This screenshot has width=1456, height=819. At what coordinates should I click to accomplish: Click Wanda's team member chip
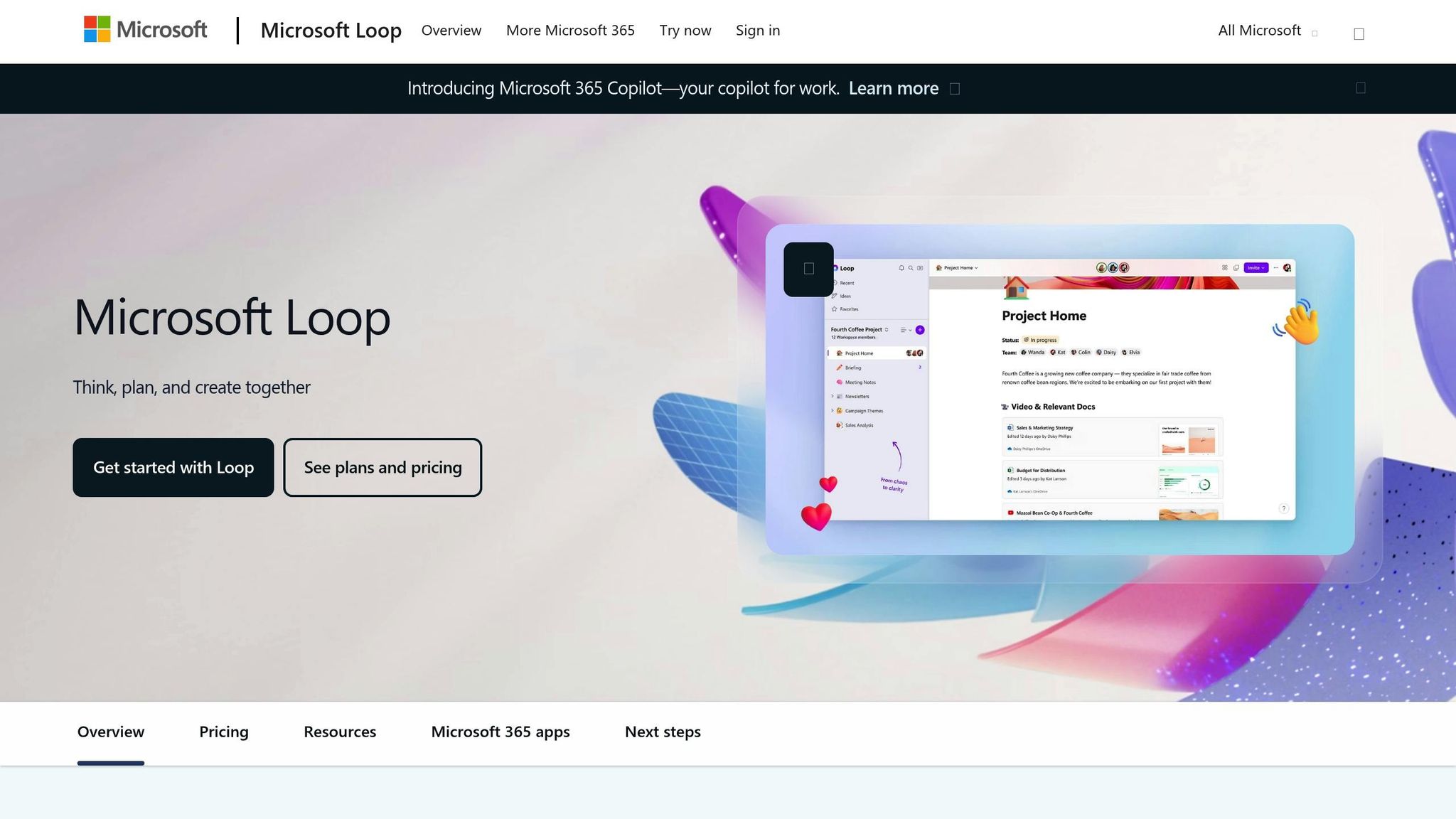(x=1035, y=352)
